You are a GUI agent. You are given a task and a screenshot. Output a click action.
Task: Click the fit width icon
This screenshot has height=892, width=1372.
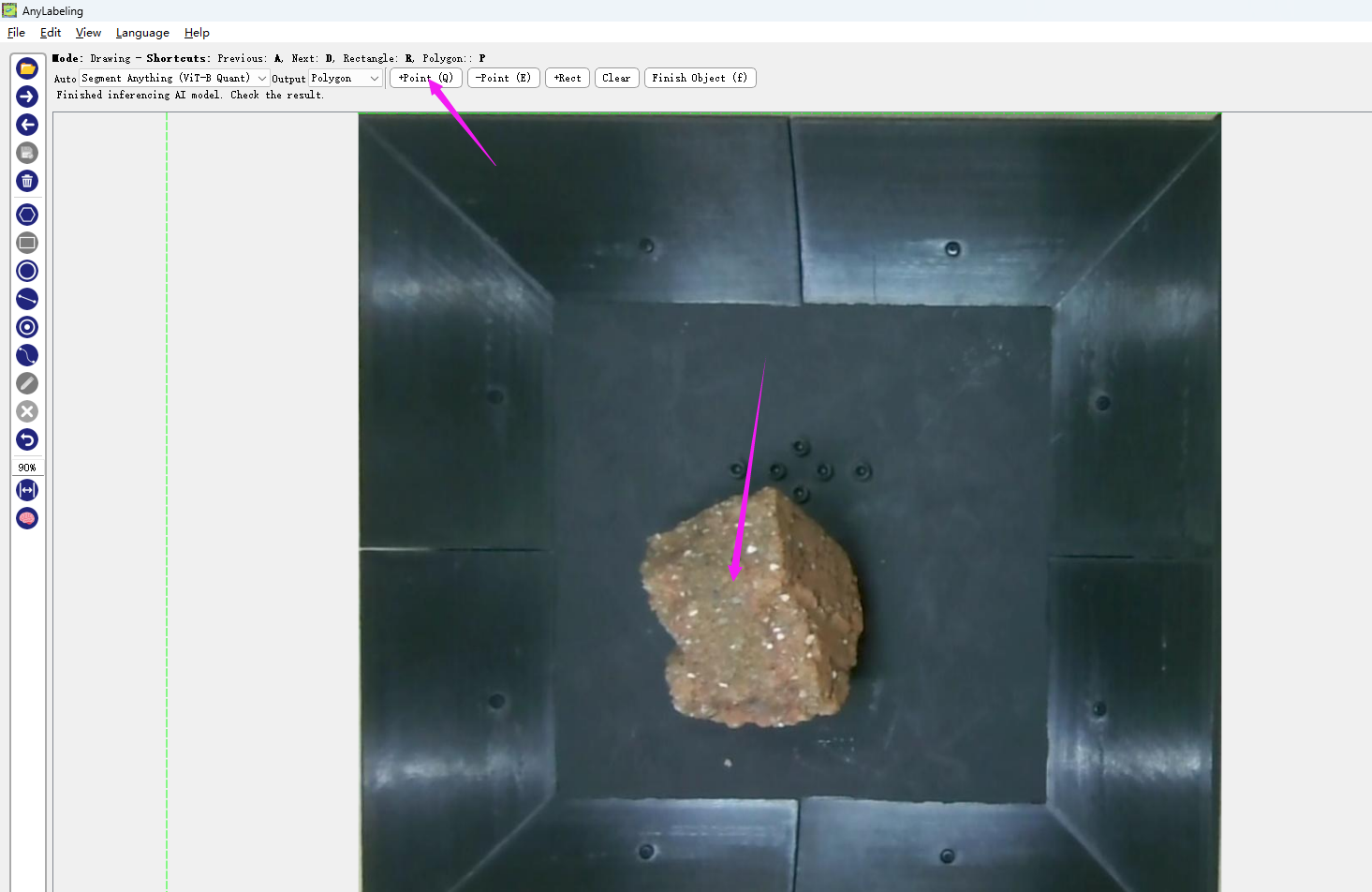point(27,490)
